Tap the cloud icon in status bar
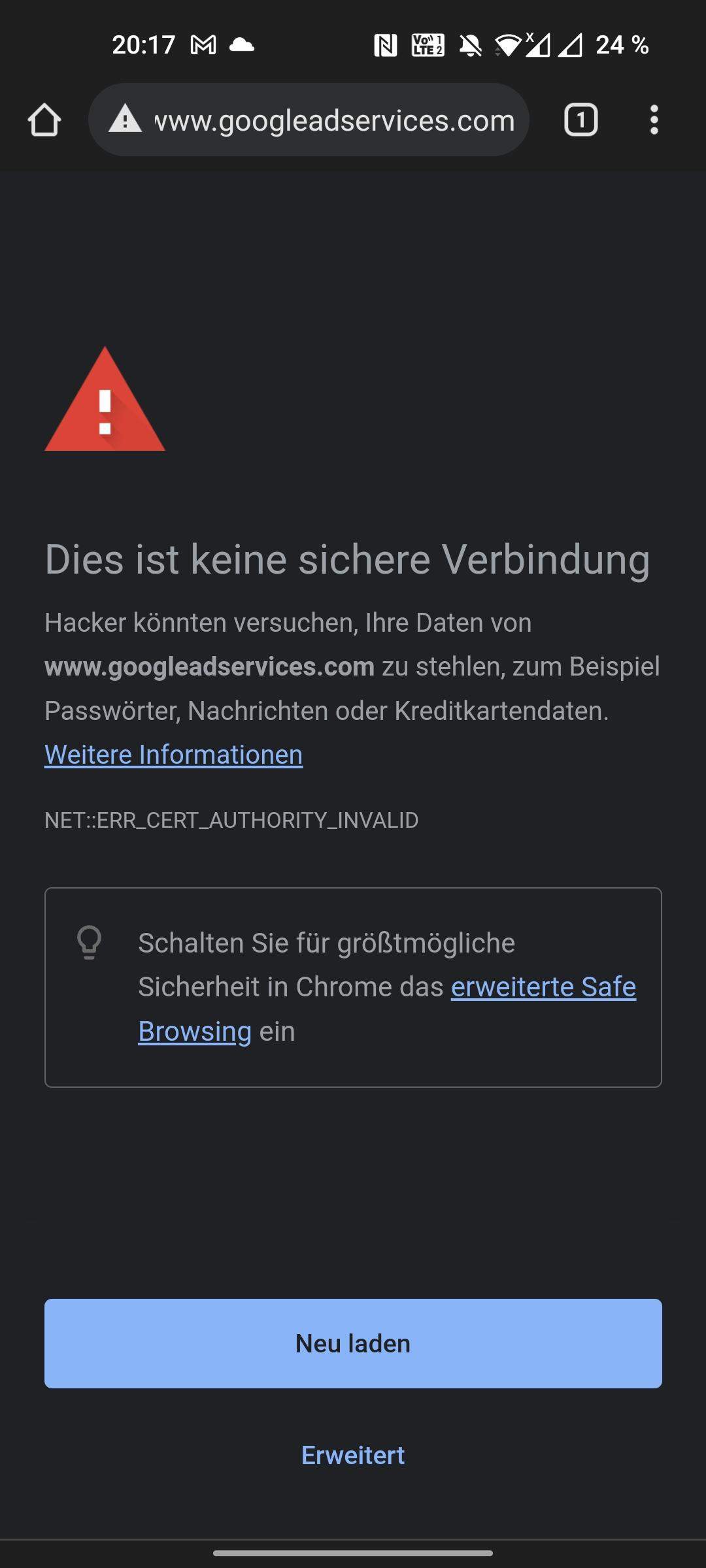The width and height of the screenshot is (706, 1568). [242, 45]
